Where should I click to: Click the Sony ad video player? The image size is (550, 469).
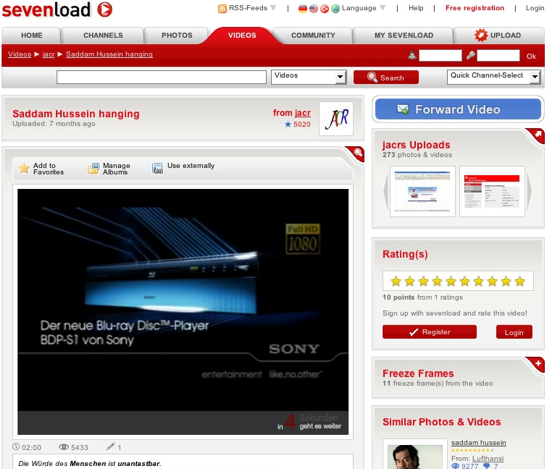click(183, 311)
